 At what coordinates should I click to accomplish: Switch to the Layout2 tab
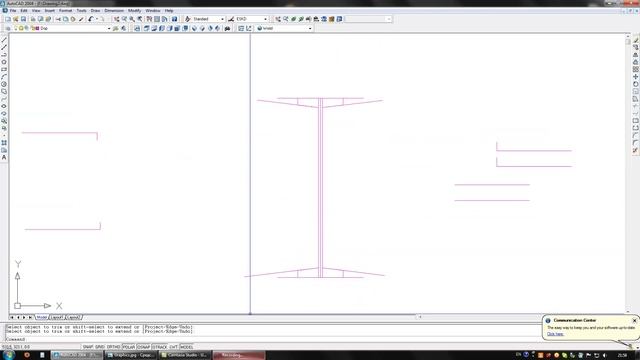(73, 317)
